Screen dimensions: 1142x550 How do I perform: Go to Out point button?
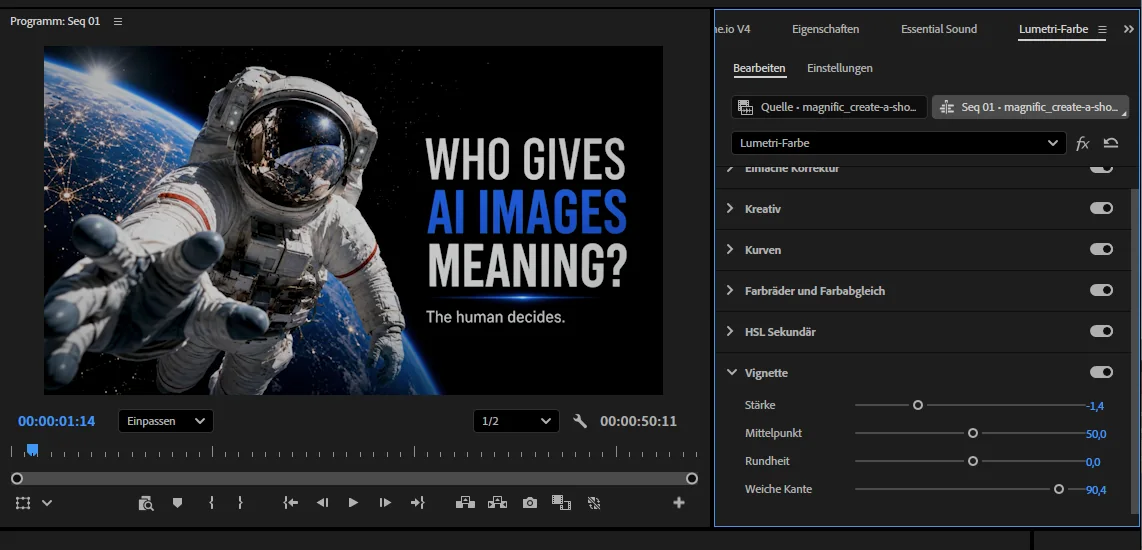417,503
